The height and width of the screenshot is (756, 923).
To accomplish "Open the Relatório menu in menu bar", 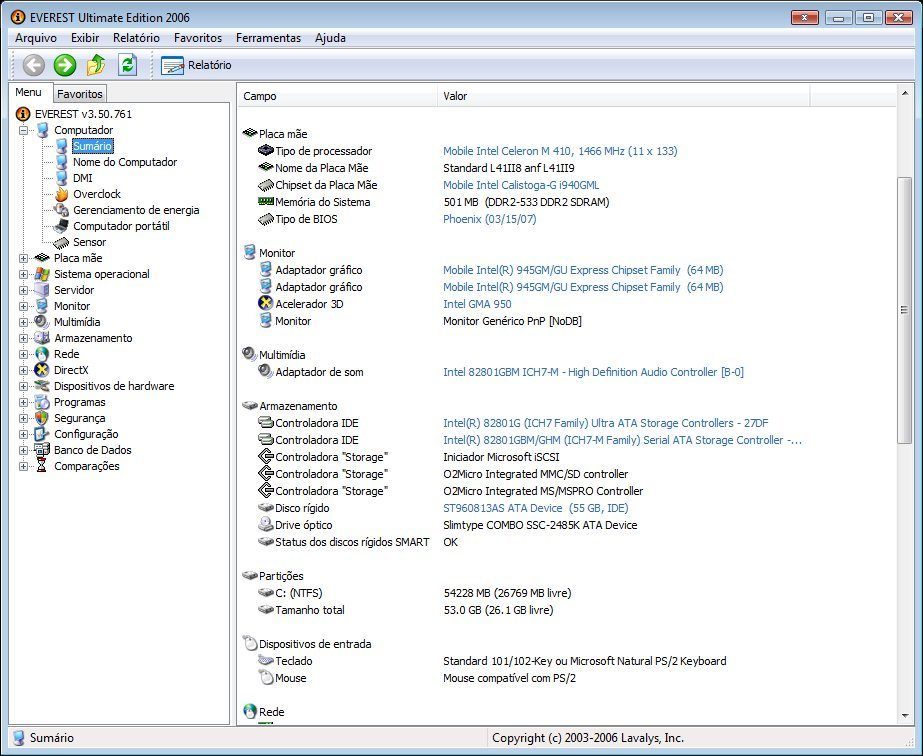I will coord(136,38).
